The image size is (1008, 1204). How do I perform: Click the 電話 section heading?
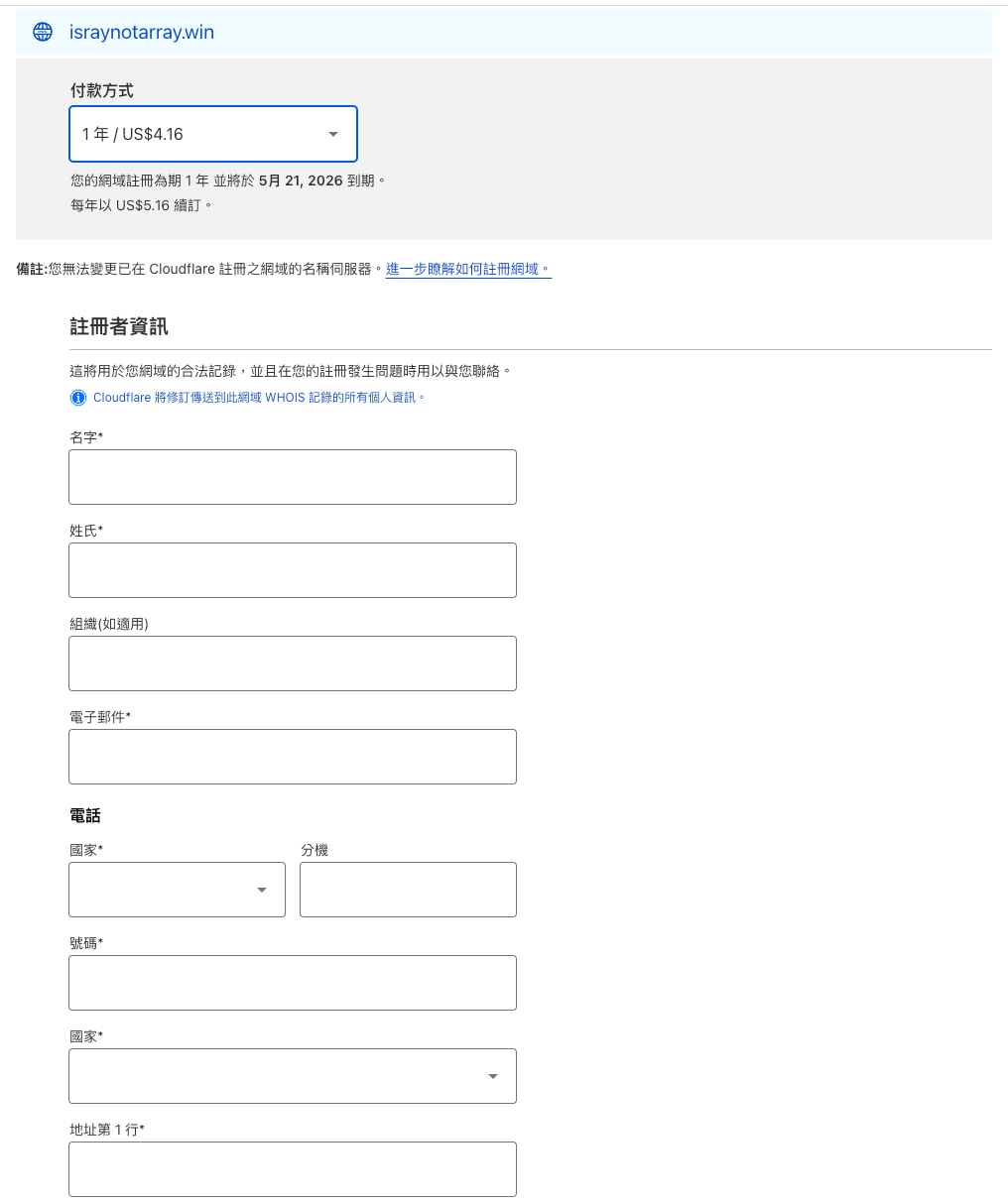(85, 815)
